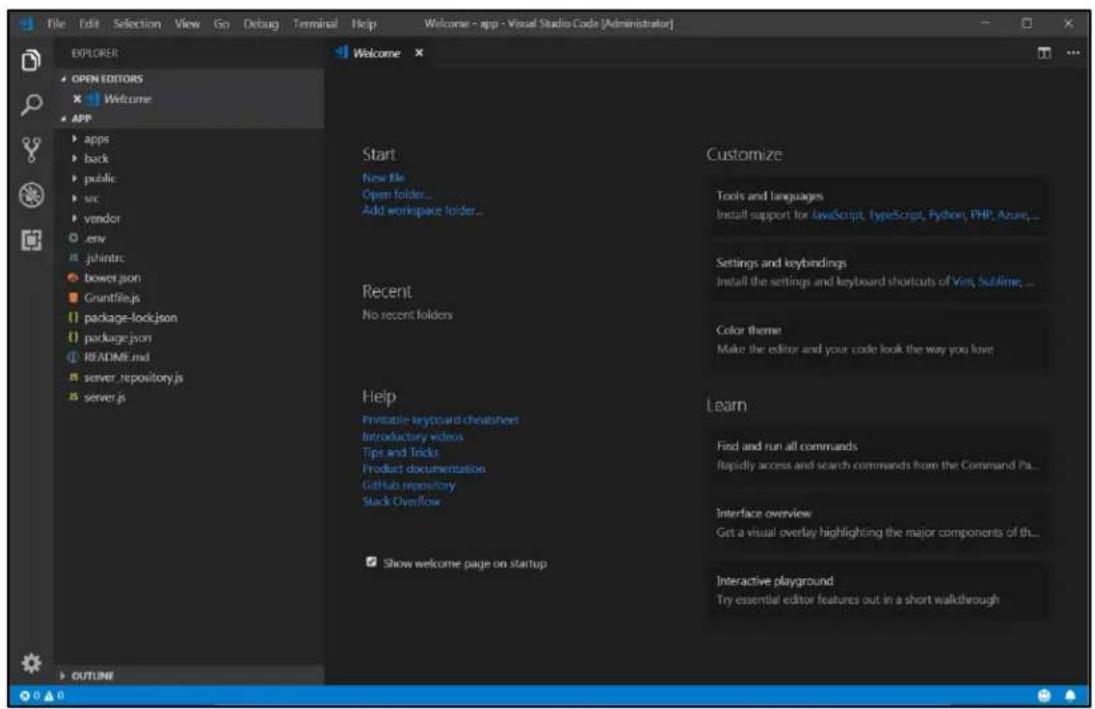Open the Edit menu
Screen dimensions: 1095x709
[x=89, y=24]
